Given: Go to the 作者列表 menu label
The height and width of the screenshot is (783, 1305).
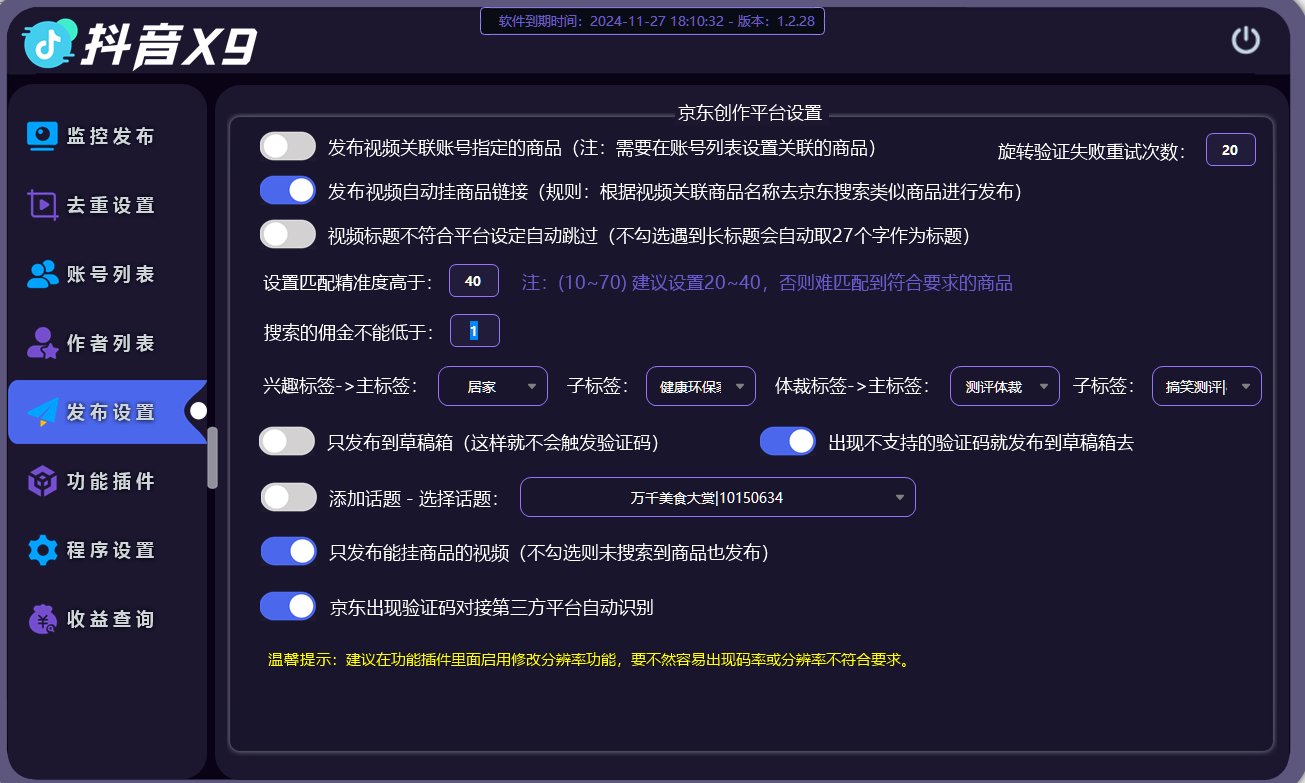Looking at the screenshot, I should point(111,343).
